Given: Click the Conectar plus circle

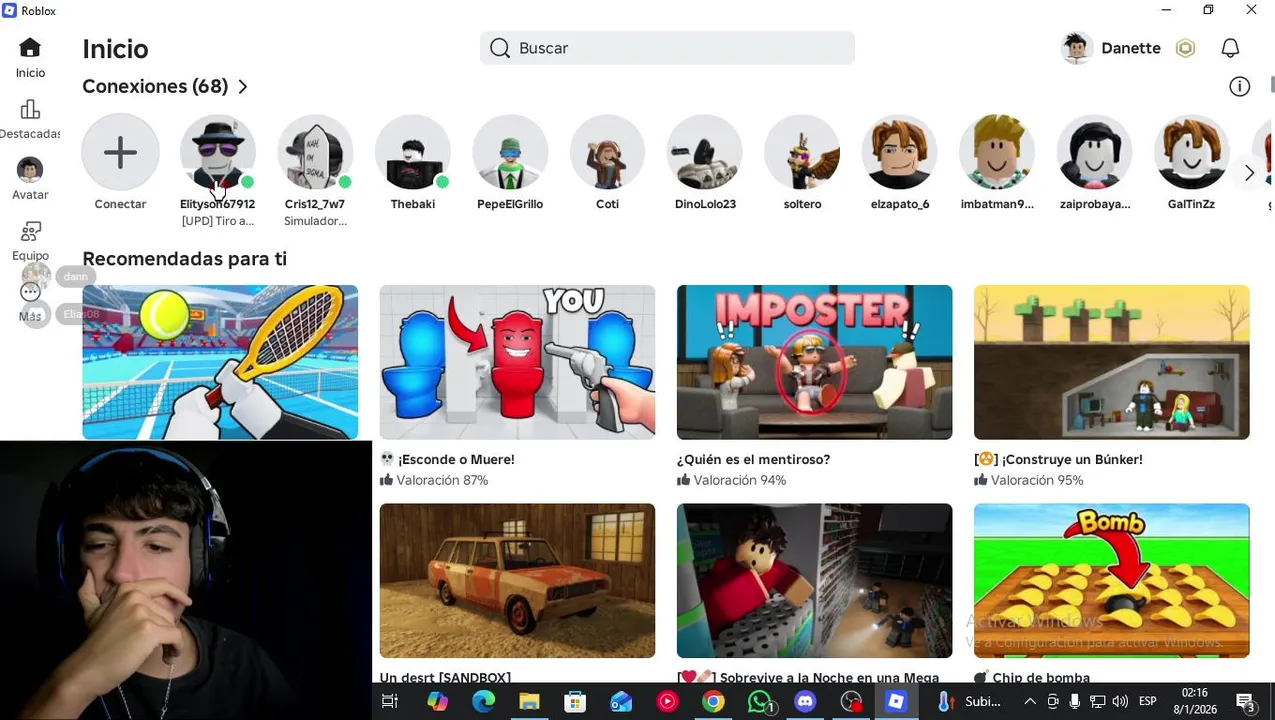Looking at the screenshot, I should click(120, 153).
